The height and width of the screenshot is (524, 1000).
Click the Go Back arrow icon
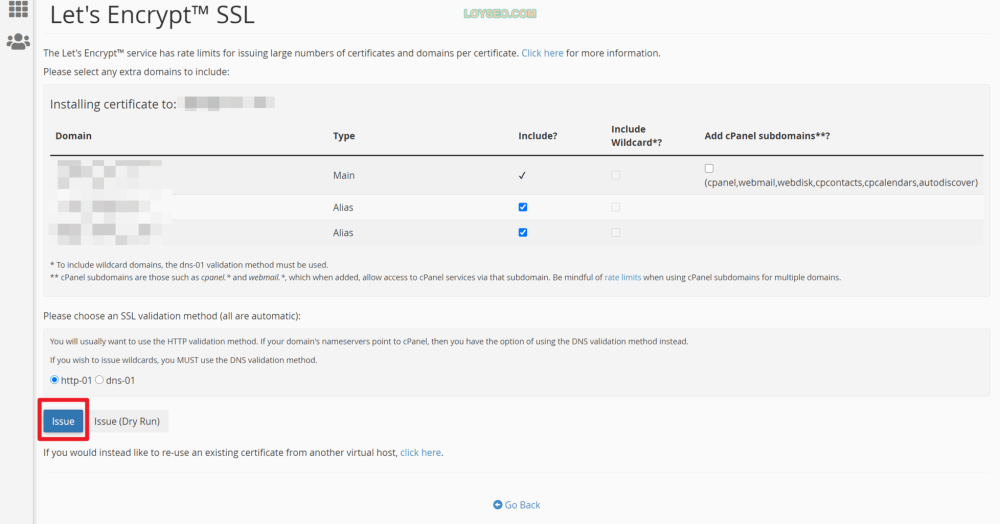[497, 505]
